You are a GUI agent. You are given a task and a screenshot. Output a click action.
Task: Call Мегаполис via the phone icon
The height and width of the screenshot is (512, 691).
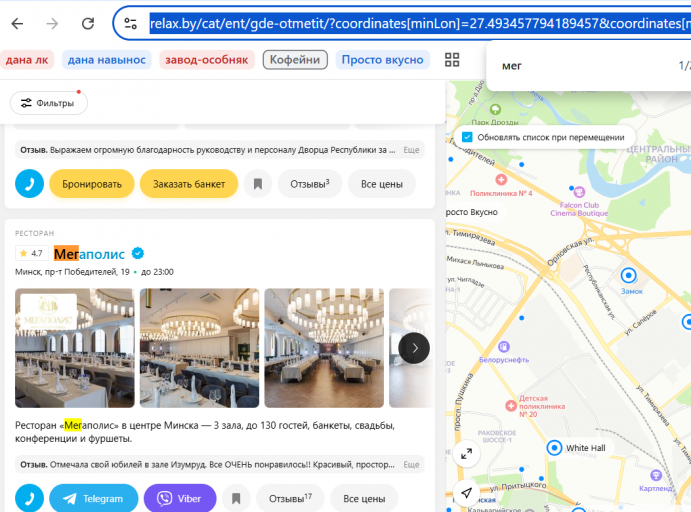[29, 498]
